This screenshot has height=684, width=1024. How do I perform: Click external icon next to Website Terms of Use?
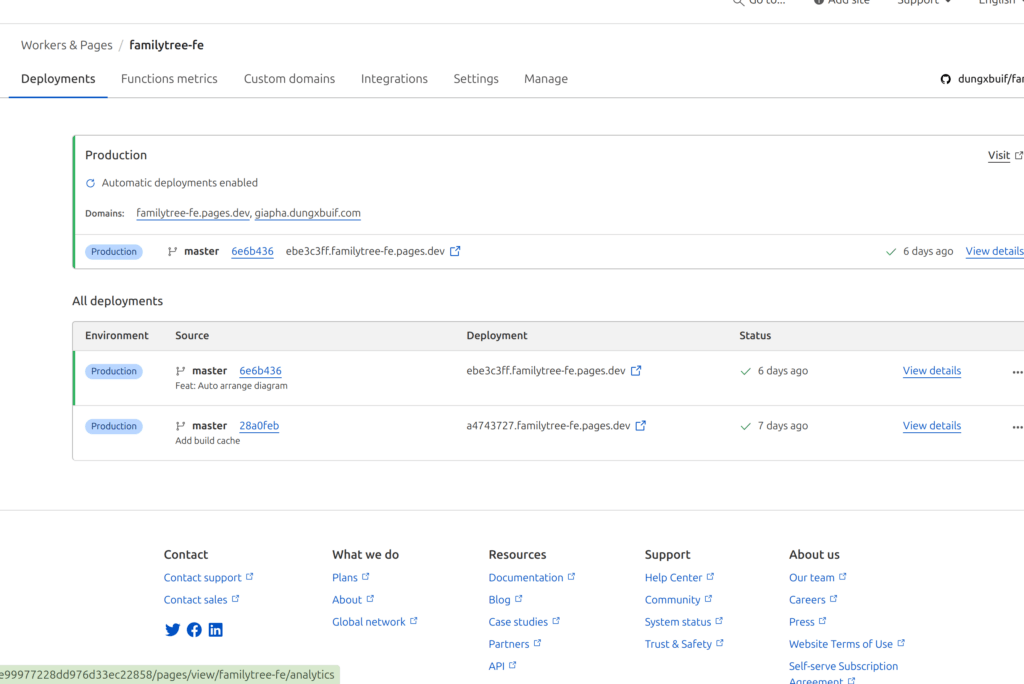tap(901, 643)
